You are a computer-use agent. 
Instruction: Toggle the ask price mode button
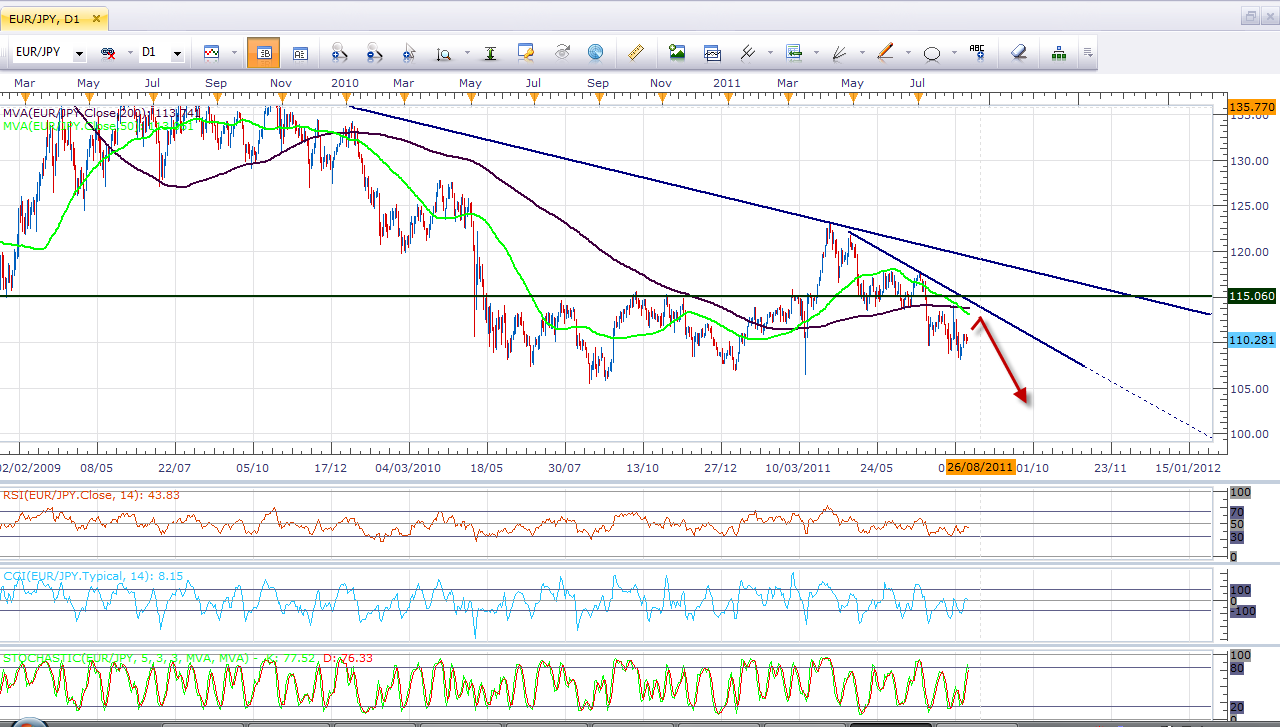[x=300, y=53]
